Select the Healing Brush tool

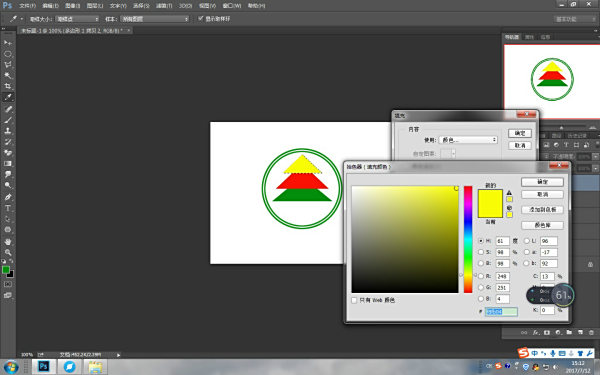(8, 109)
